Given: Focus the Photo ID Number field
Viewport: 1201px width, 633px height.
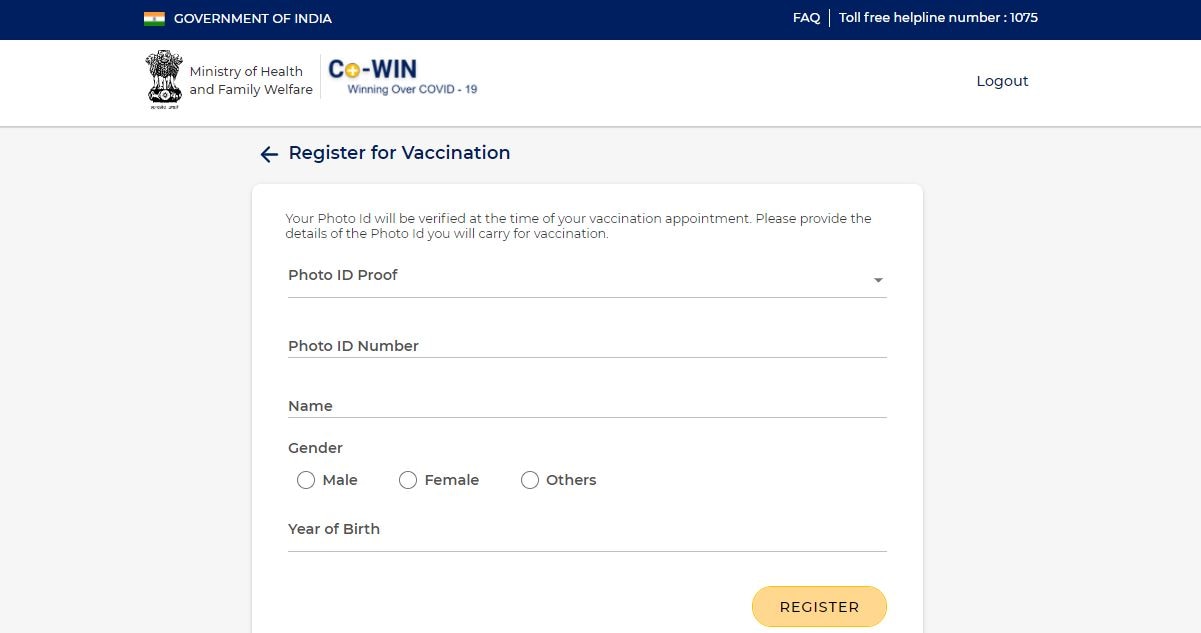Looking at the screenshot, I should (x=586, y=346).
